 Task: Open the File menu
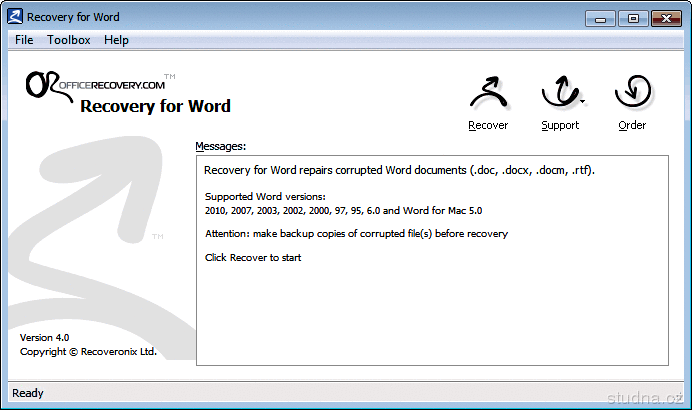click(24, 40)
